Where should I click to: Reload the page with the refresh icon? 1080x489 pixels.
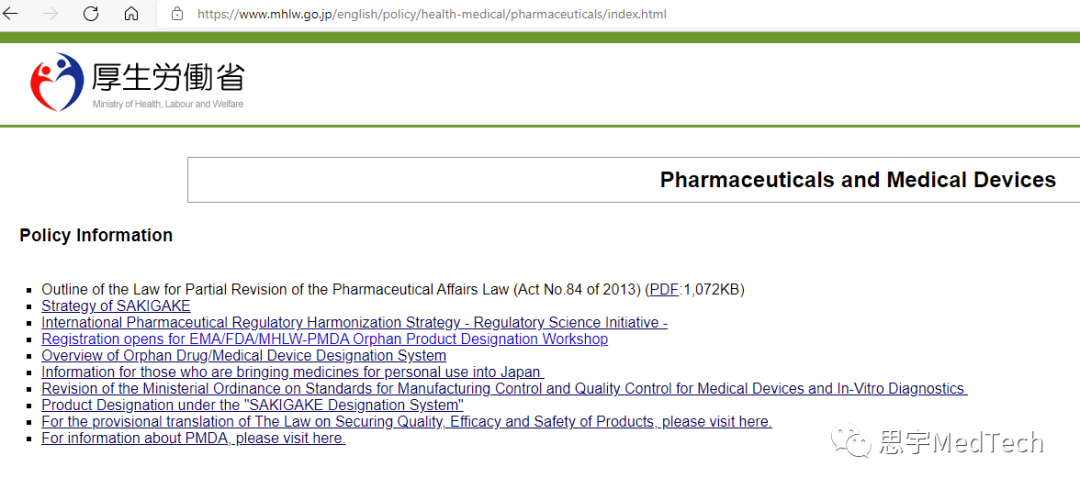click(91, 14)
